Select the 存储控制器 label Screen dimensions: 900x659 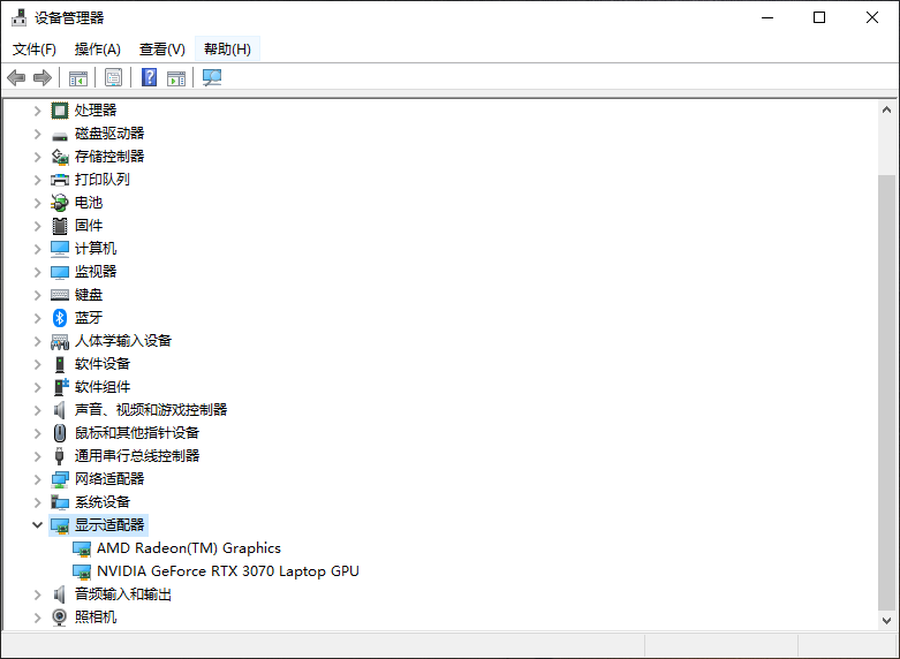point(110,157)
